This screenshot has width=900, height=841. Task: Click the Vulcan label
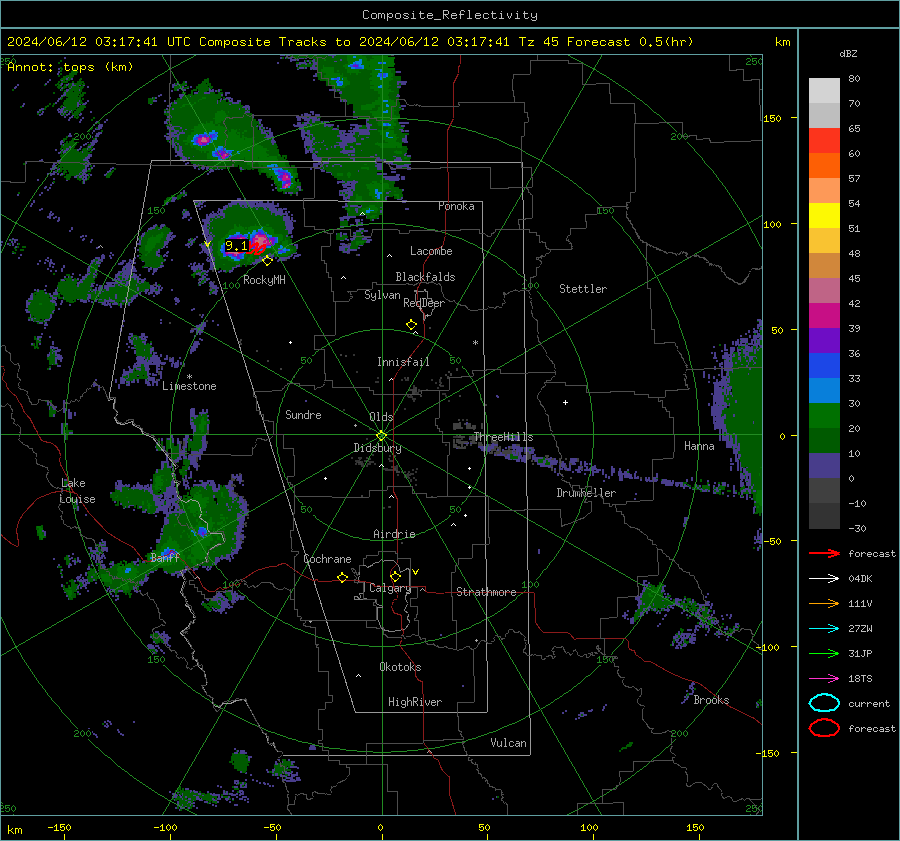(508, 743)
